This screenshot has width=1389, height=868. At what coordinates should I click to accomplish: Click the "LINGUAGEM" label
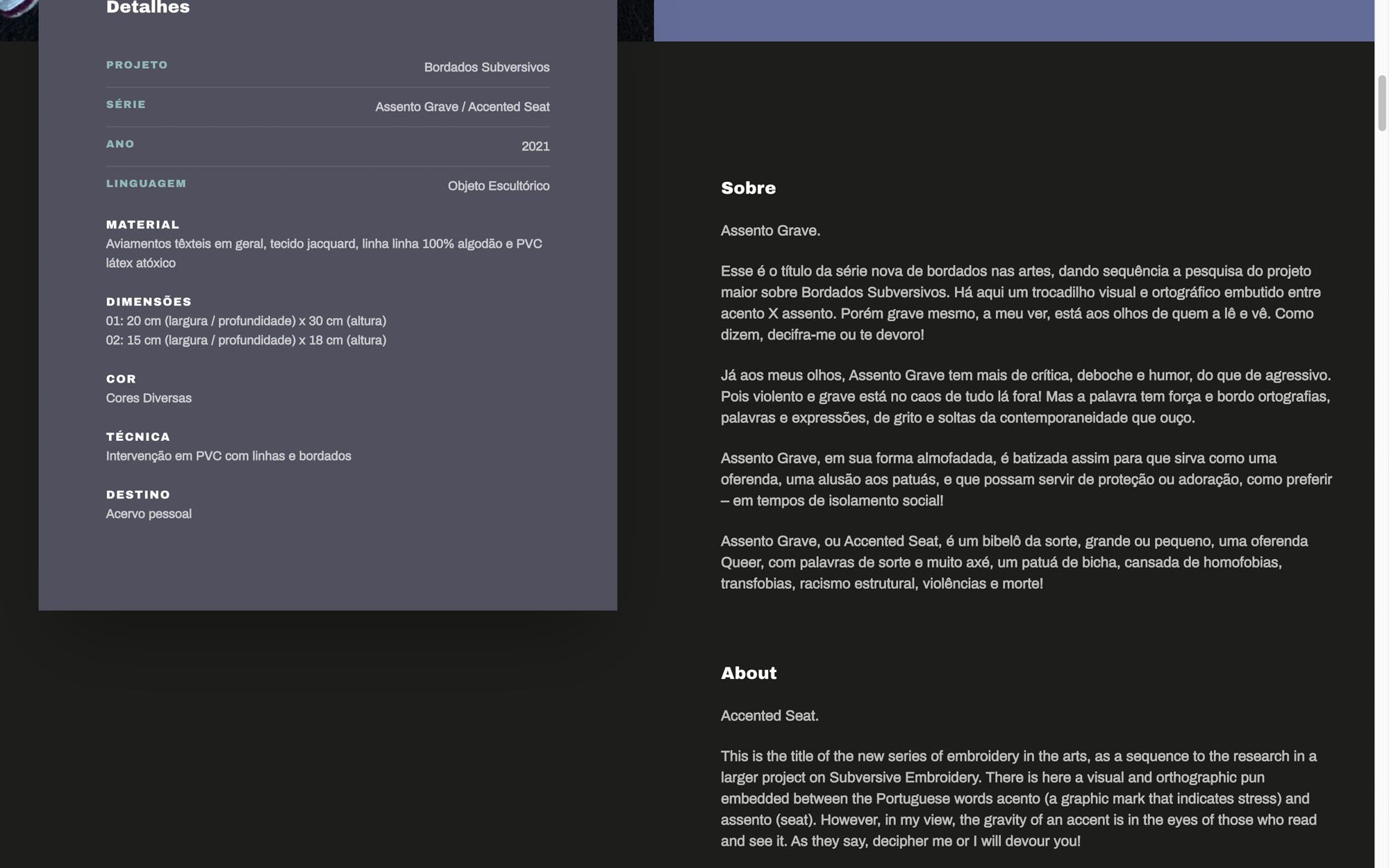coord(146,184)
